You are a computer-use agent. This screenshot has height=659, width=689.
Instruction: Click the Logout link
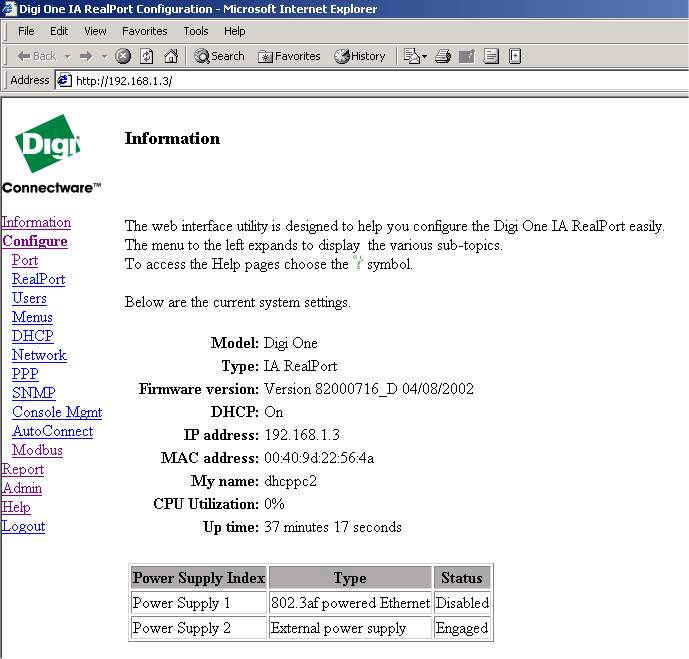pyautogui.click(x=23, y=526)
